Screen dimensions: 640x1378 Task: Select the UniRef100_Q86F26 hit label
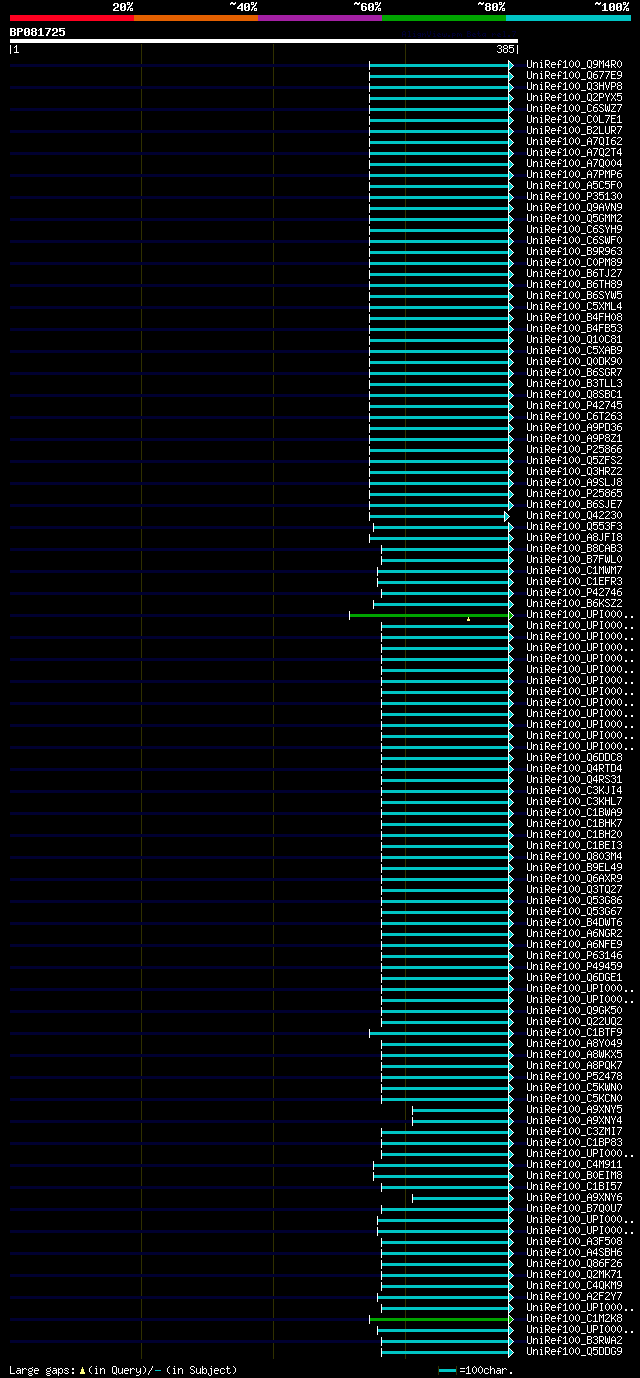574,1263
